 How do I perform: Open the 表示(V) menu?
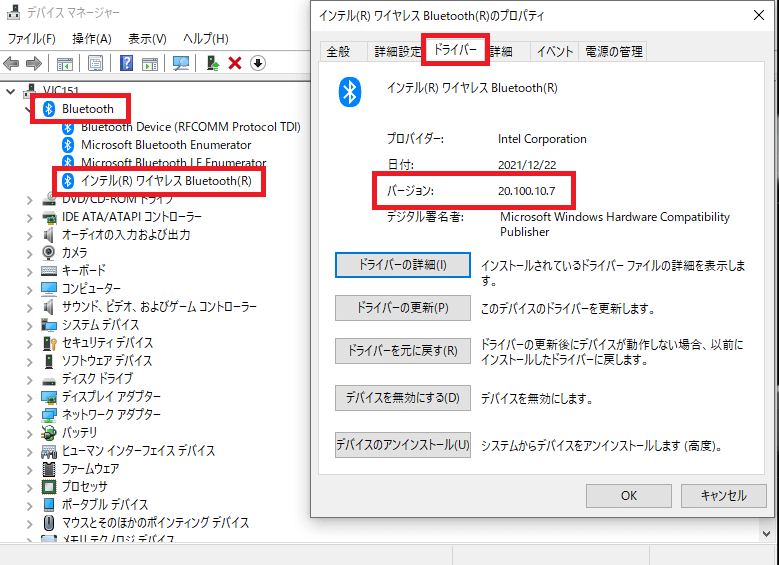point(147,38)
